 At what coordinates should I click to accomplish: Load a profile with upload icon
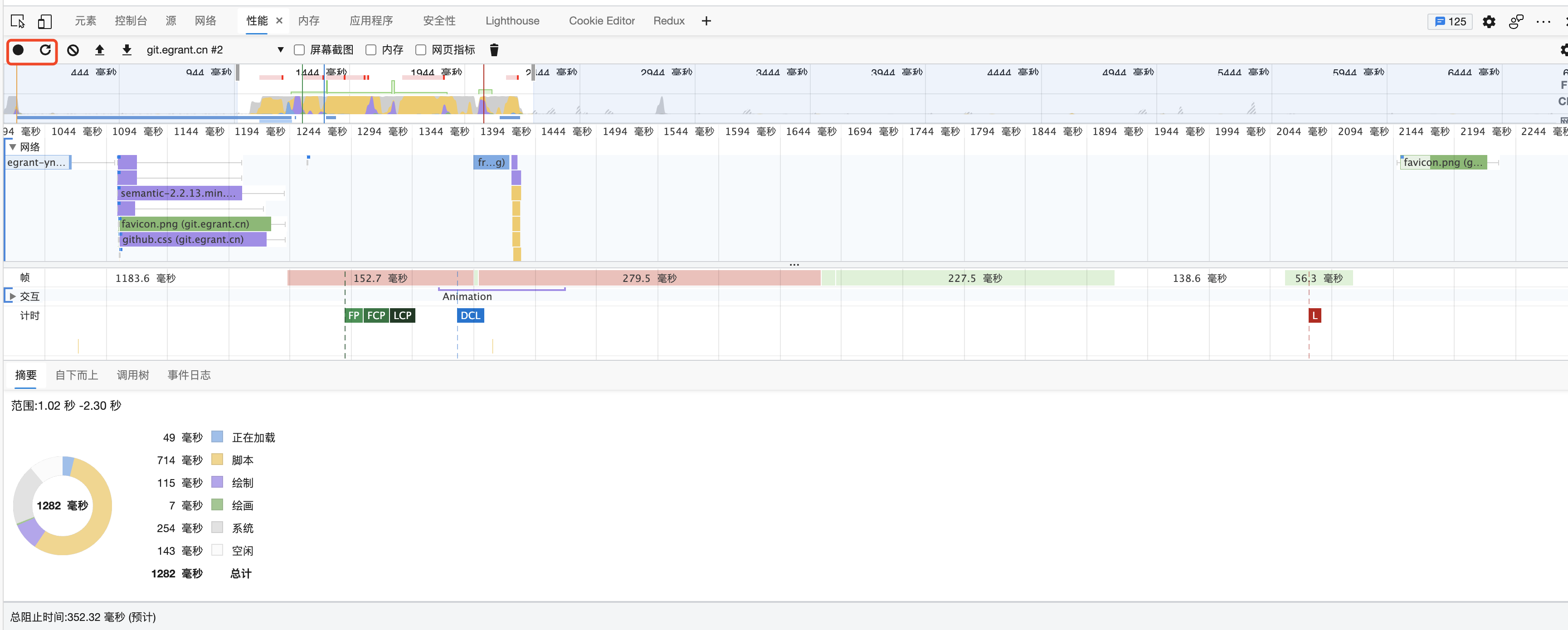point(100,50)
